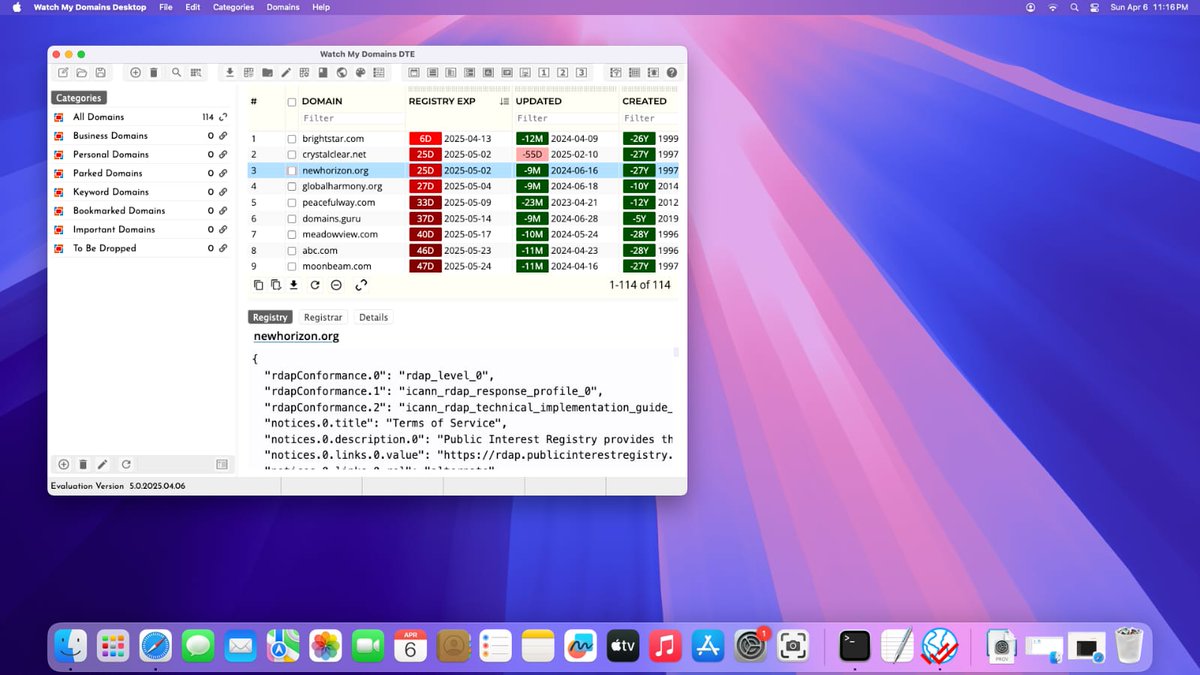This screenshot has height=675, width=1200.
Task: Click the CREATED column header
Action: click(x=644, y=101)
